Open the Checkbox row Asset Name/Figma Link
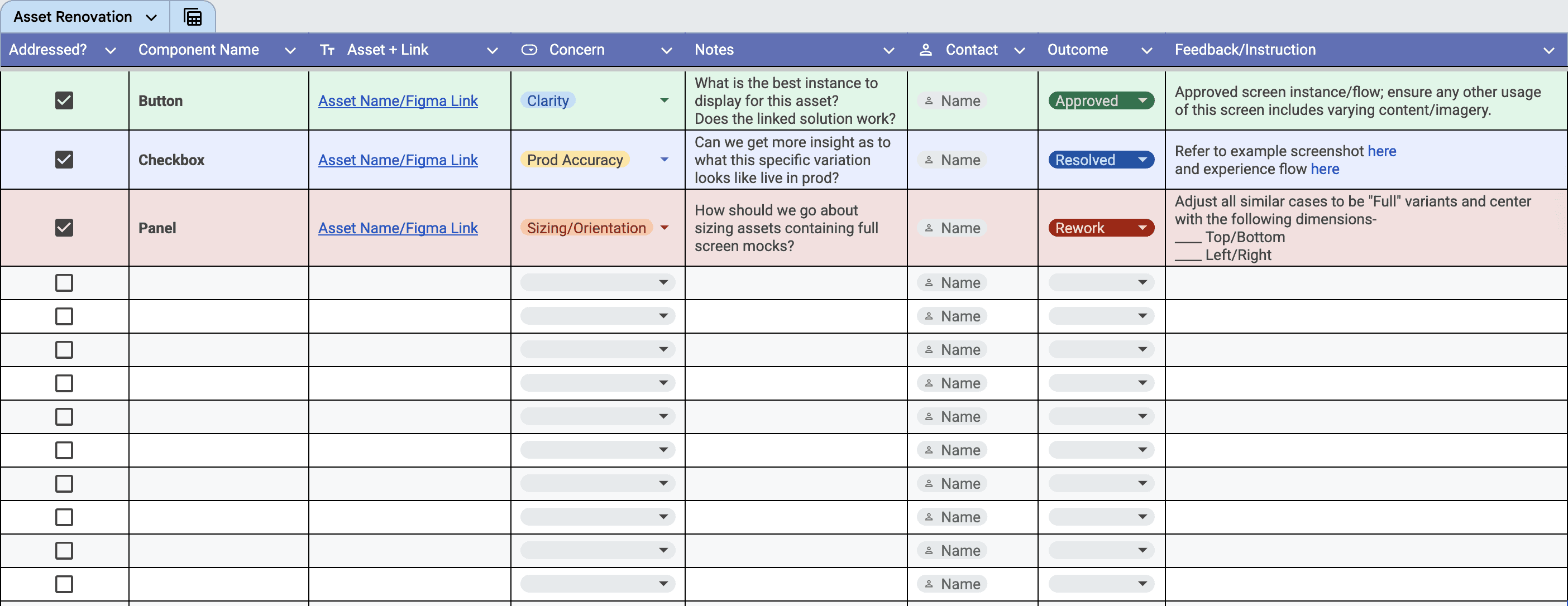The height and width of the screenshot is (606, 1568). tap(398, 160)
